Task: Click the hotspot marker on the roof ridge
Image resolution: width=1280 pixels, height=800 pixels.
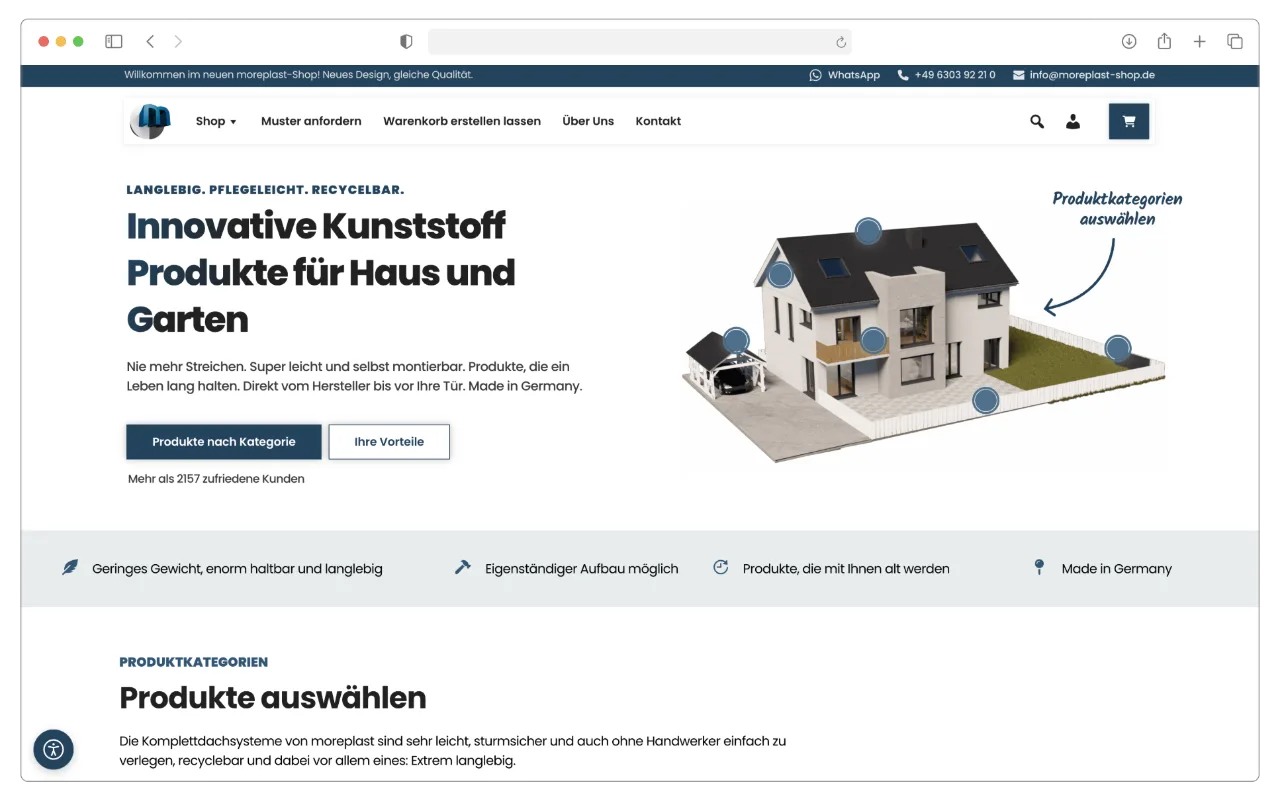Action: 867,230
